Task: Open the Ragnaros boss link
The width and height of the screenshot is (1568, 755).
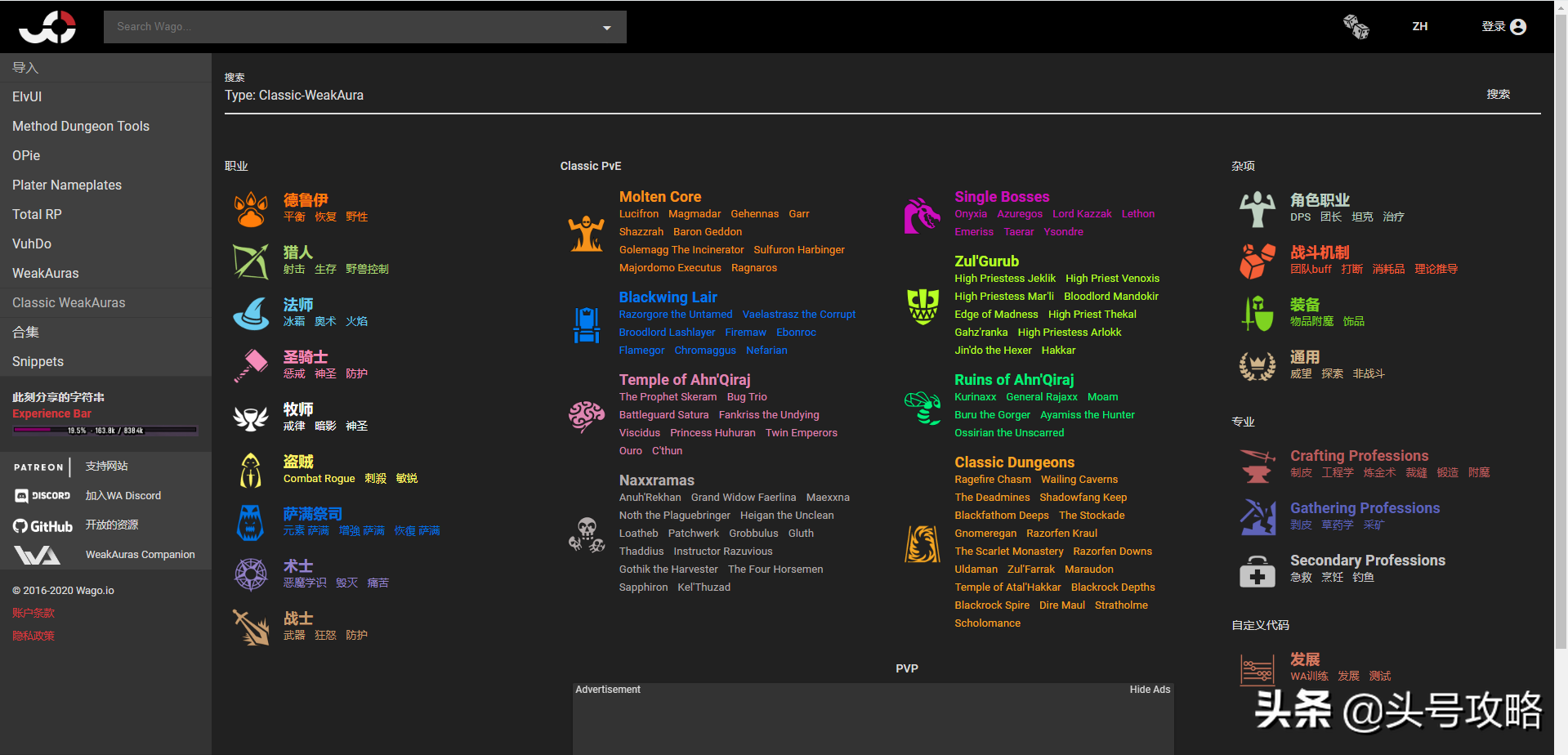Action: [x=753, y=268]
